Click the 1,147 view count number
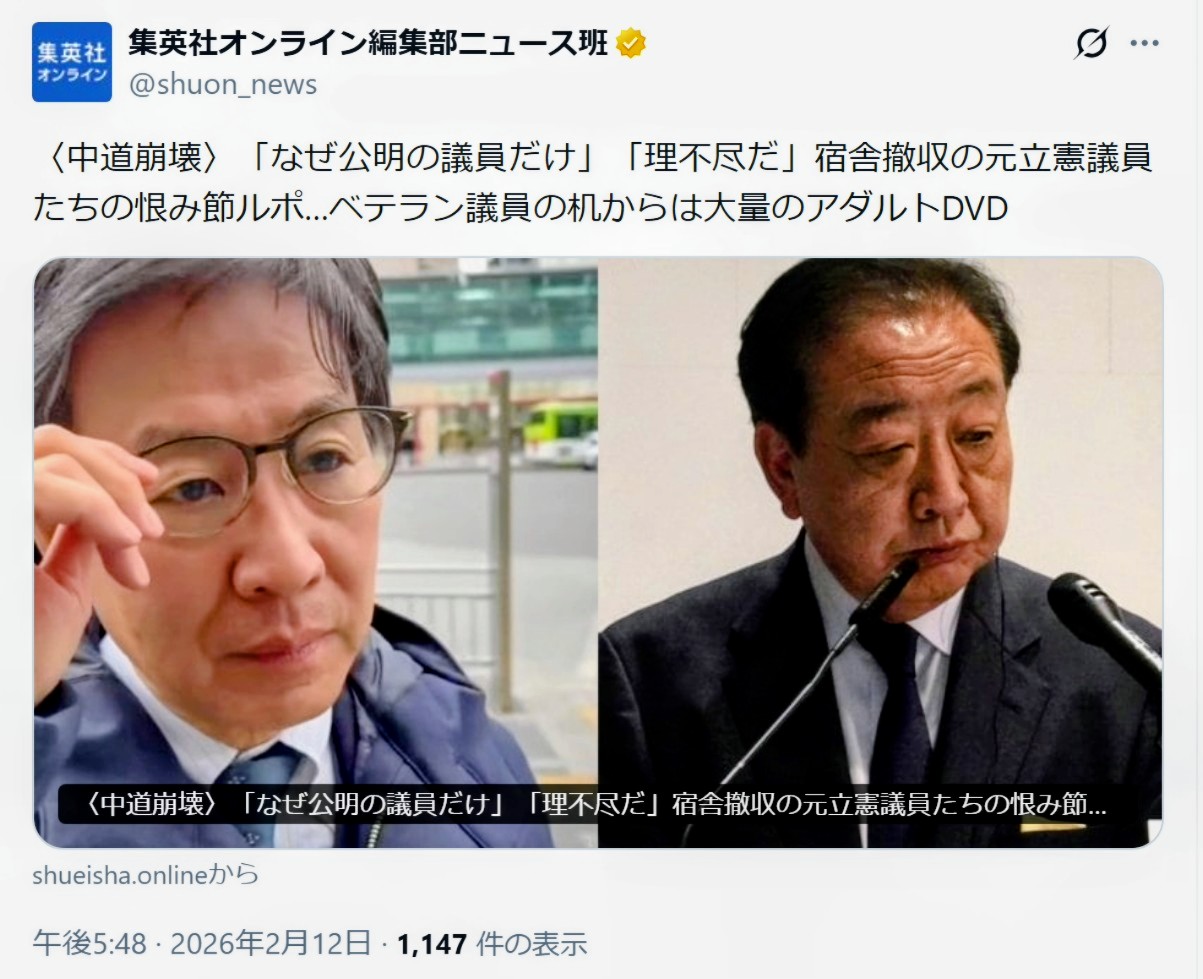The height and width of the screenshot is (979, 1203). [x=433, y=943]
